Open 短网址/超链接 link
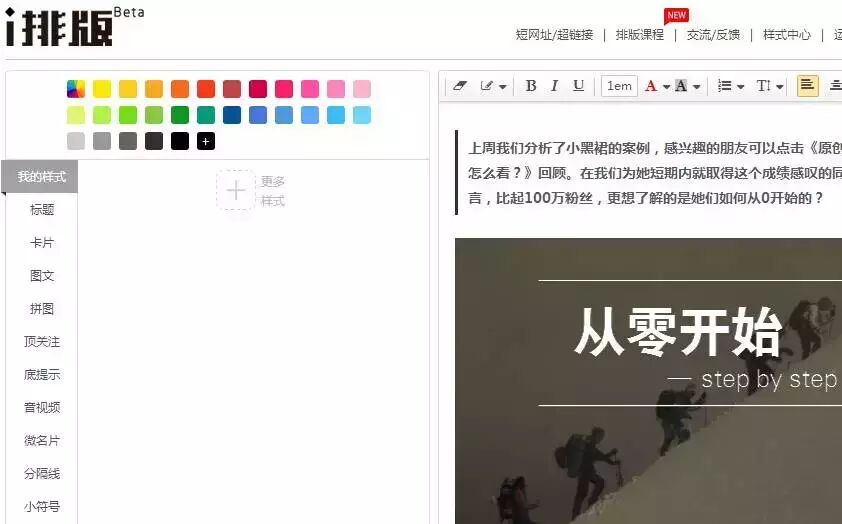Image resolution: width=842 pixels, height=524 pixels. pos(554,35)
